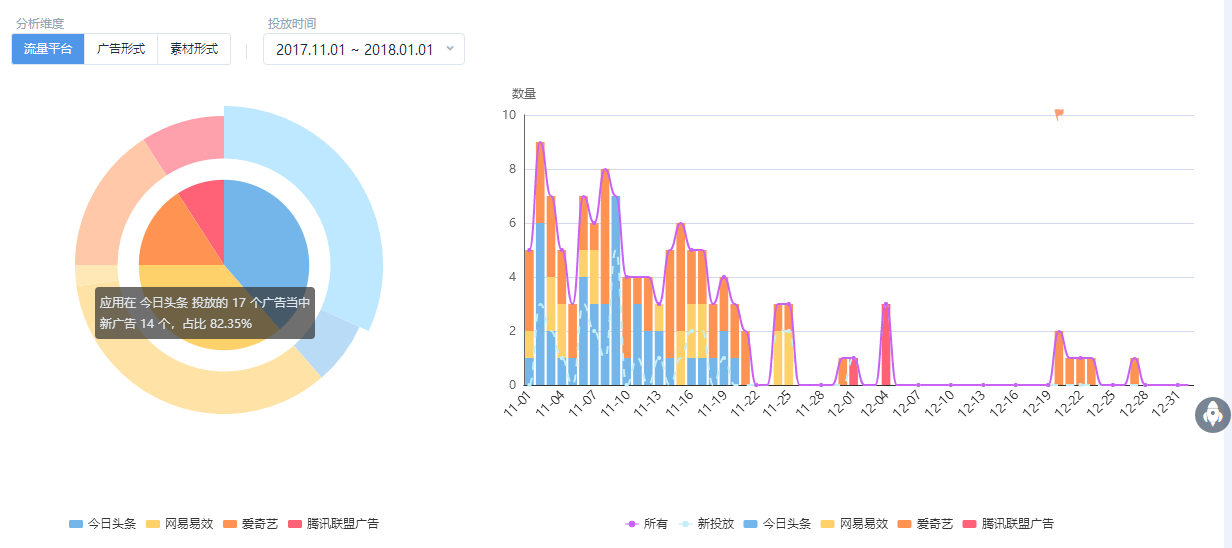Toggle 网易易效 in the pie chart legend
Screen dimensions: 1232x548
click(x=179, y=524)
